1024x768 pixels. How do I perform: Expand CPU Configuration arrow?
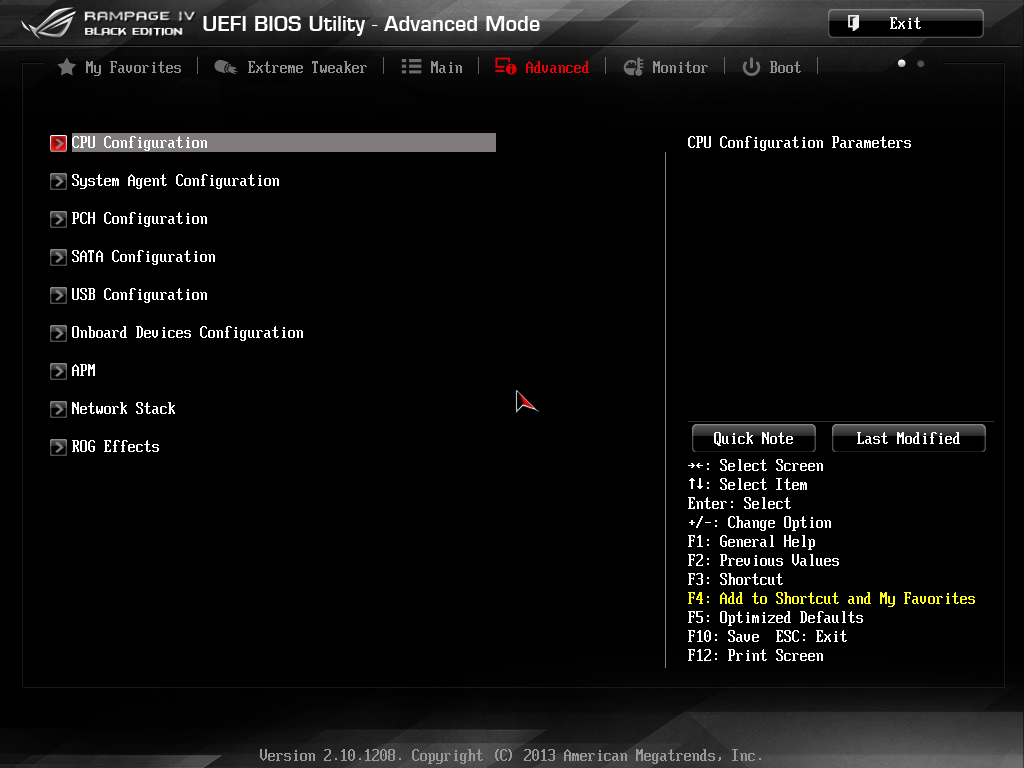tap(59, 143)
